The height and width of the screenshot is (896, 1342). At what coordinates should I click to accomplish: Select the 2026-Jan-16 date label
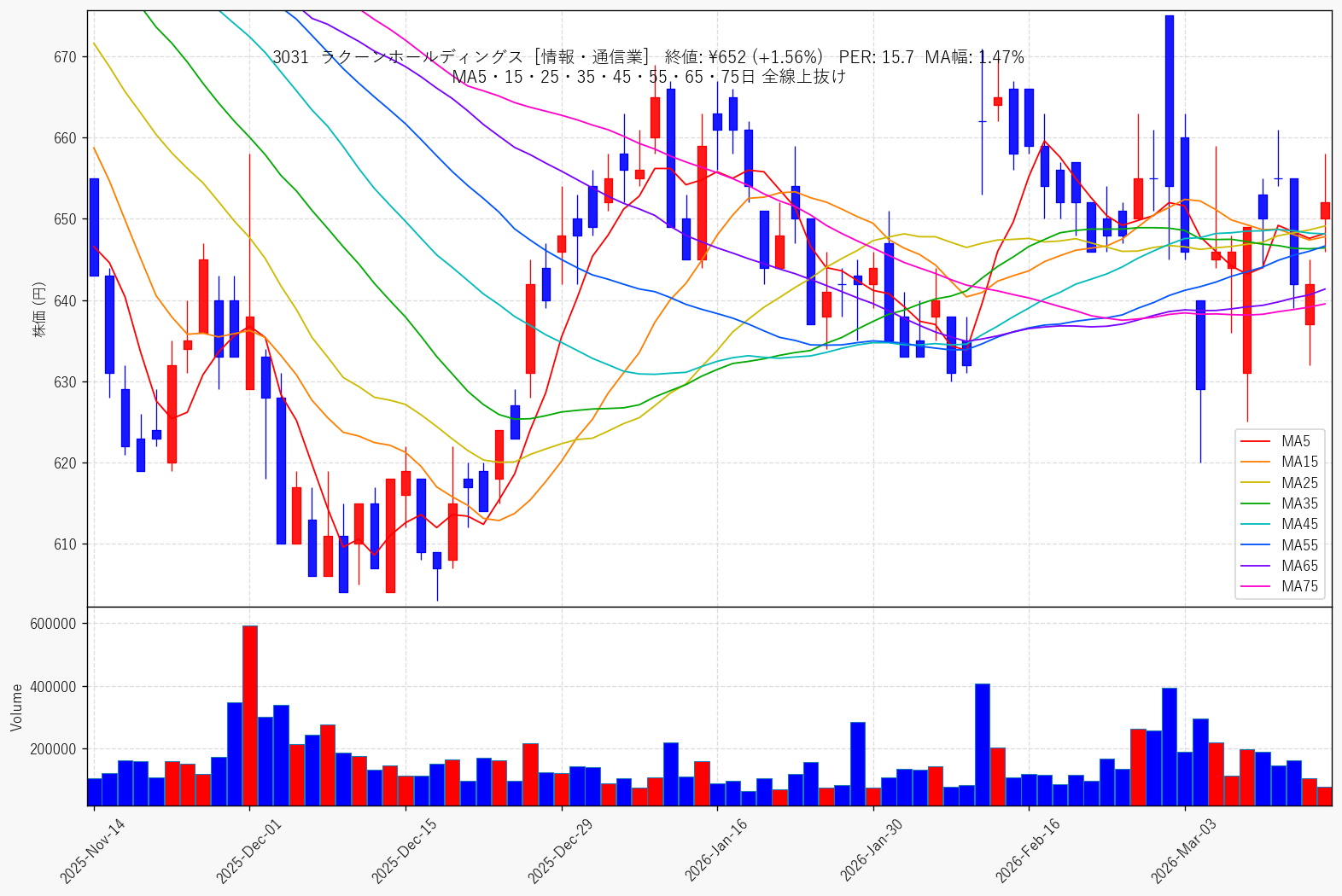[x=716, y=851]
